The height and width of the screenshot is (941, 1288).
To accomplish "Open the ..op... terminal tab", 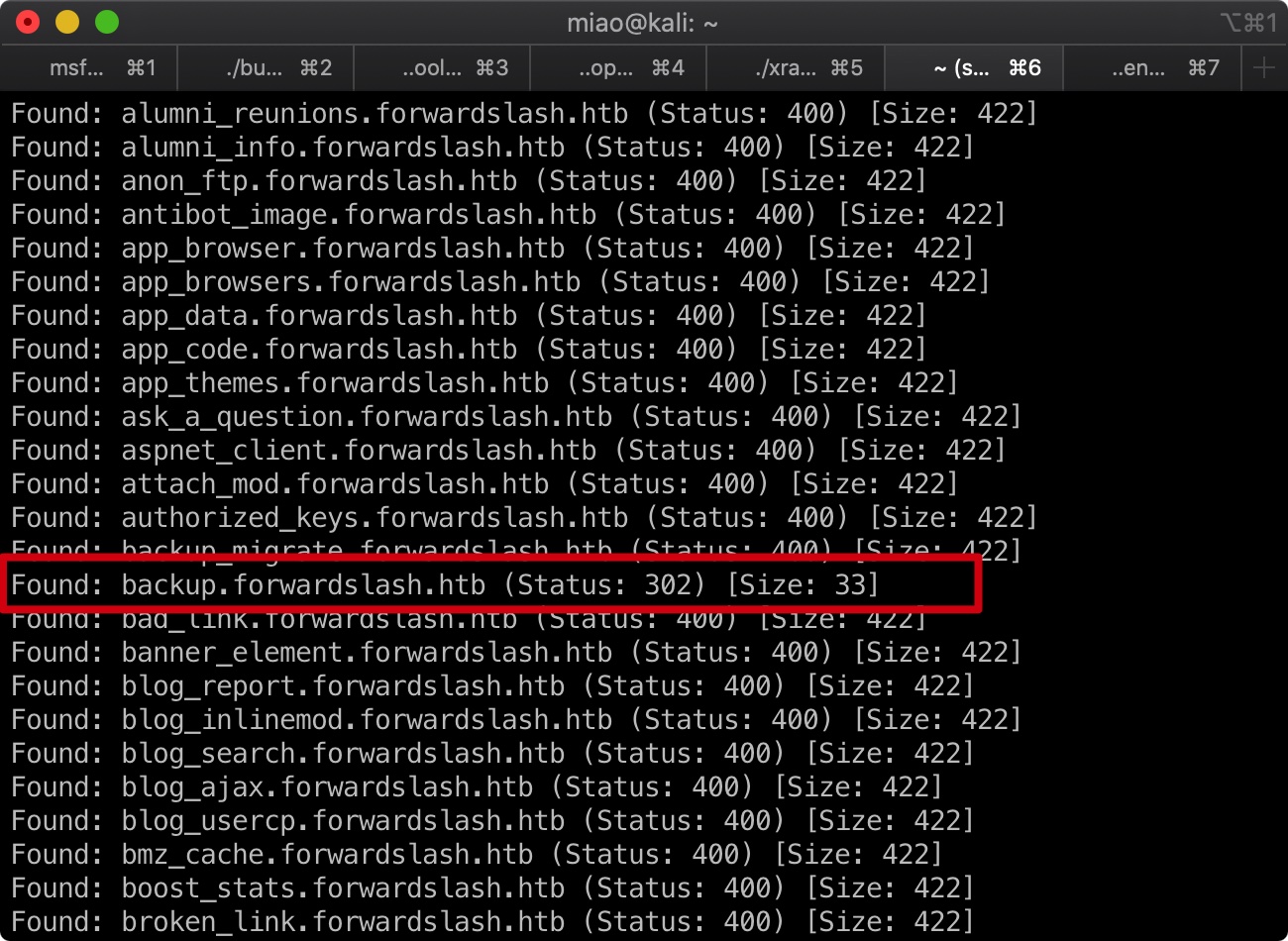I will tap(619, 68).
